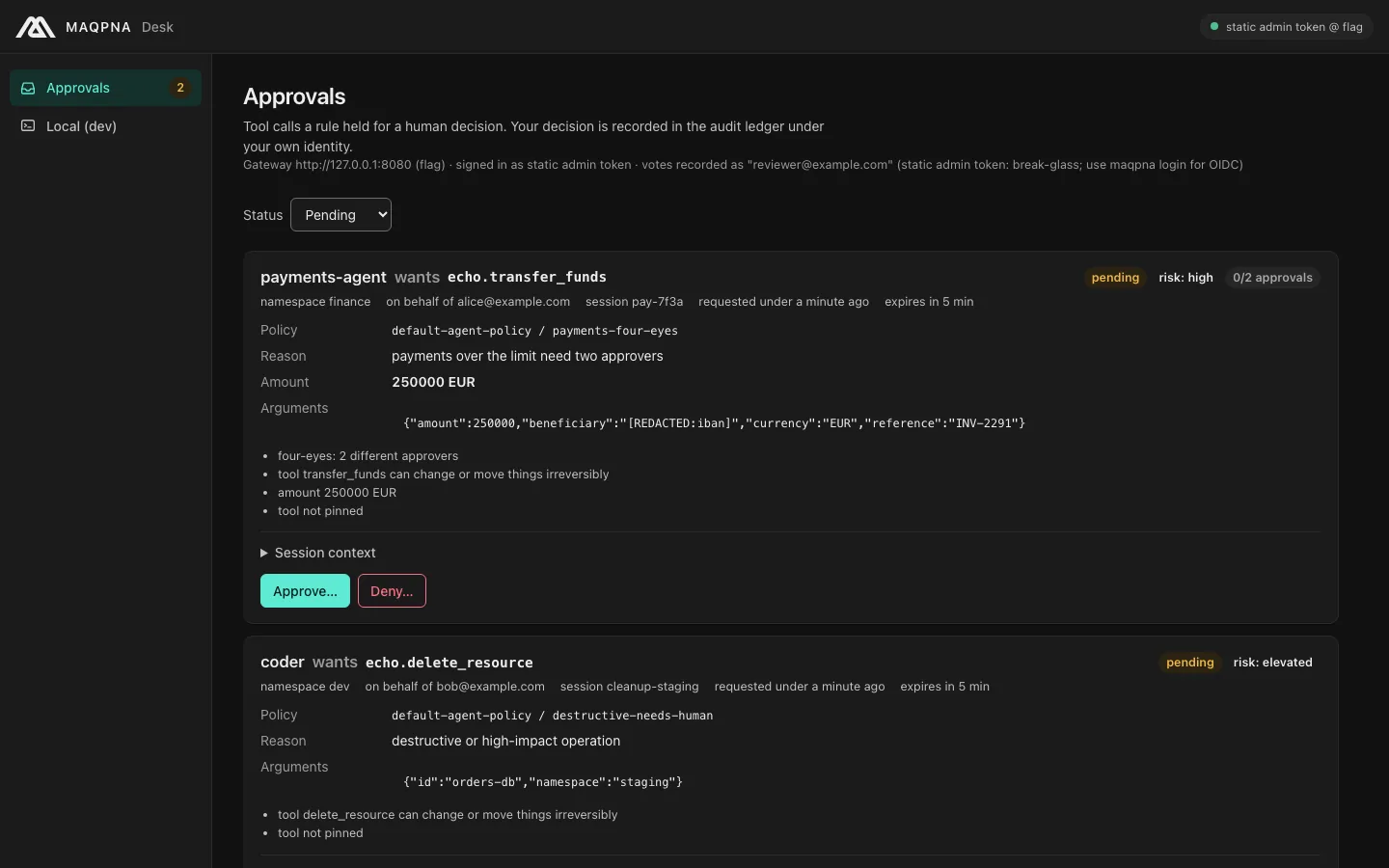
Task: Click the Approvals page heading
Action: [294, 96]
